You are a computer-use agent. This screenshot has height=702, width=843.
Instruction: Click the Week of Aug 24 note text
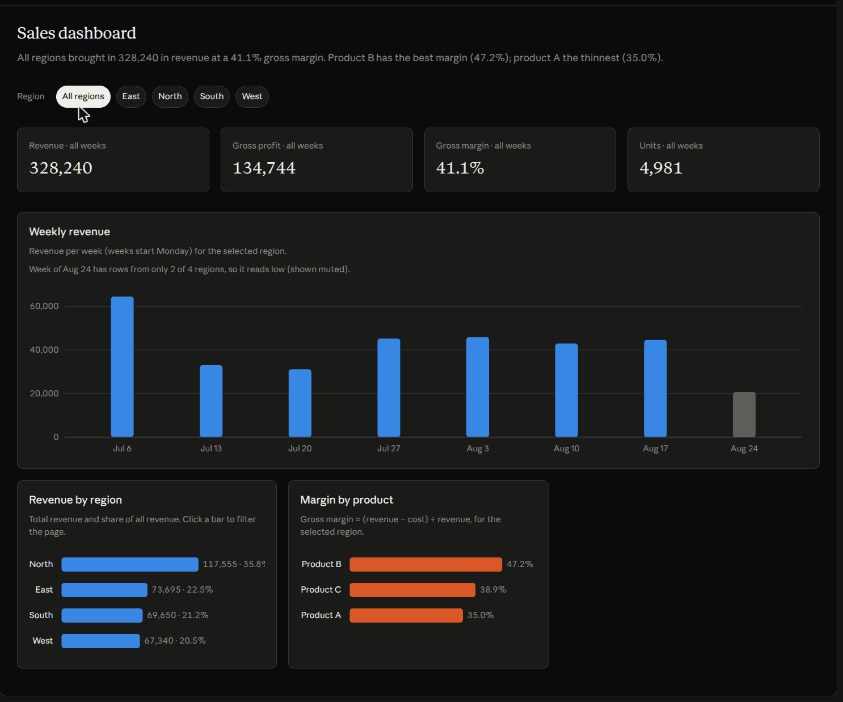tap(189, 269)
